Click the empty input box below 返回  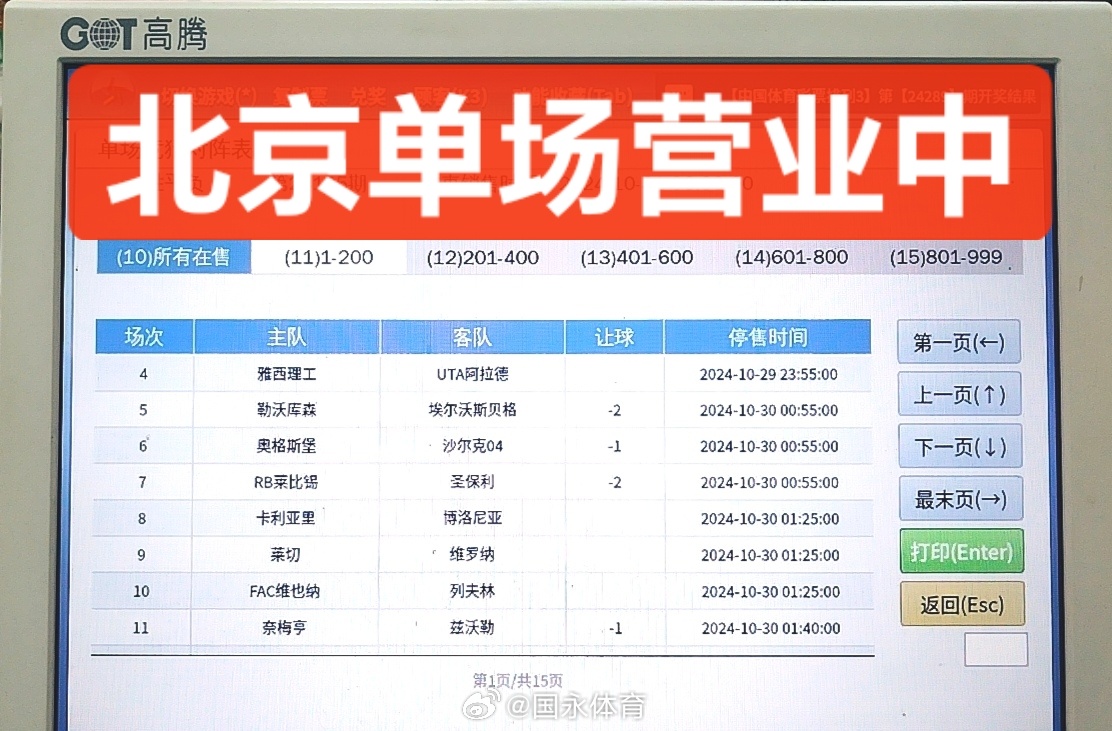[x=996, y=649]
